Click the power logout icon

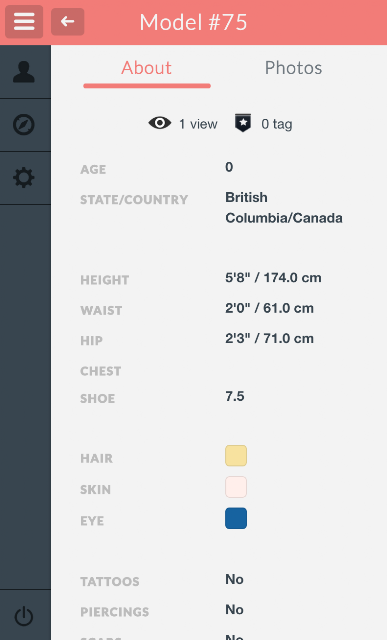point(24,616)
